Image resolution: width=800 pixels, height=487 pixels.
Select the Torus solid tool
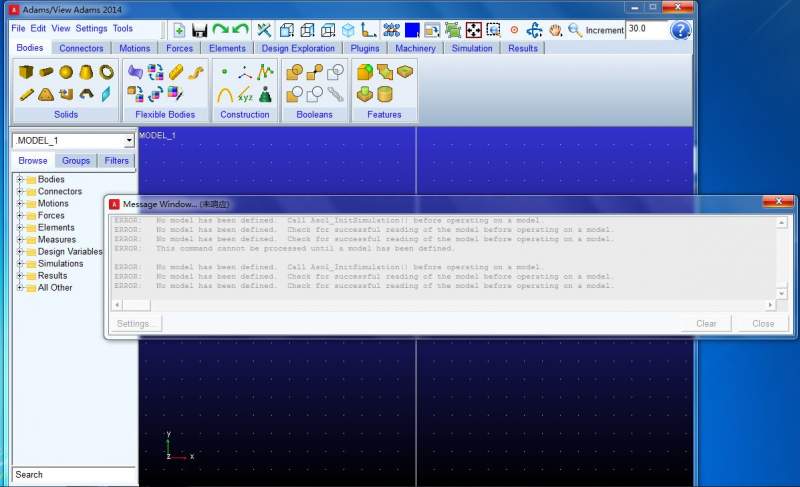coord(107,72)
